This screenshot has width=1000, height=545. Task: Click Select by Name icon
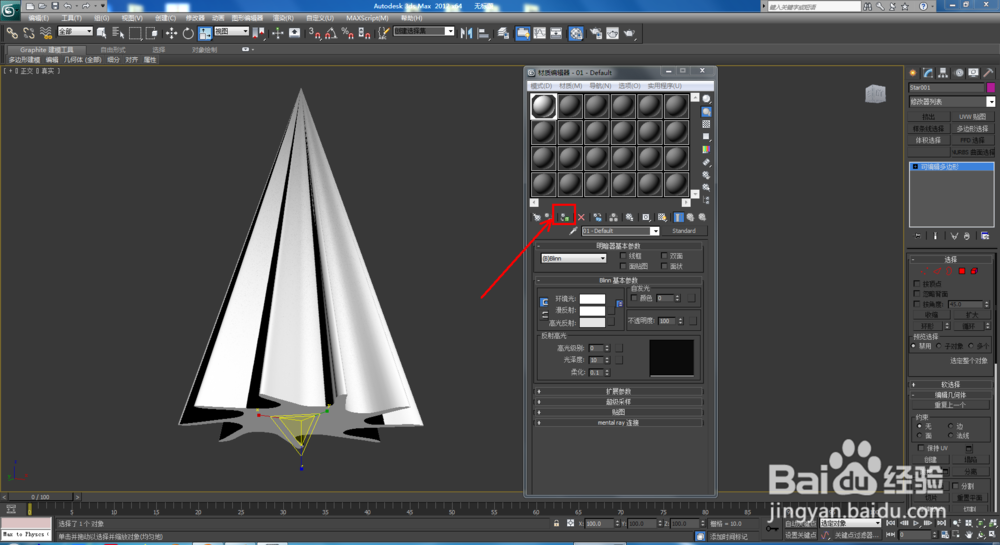(118, 33)
